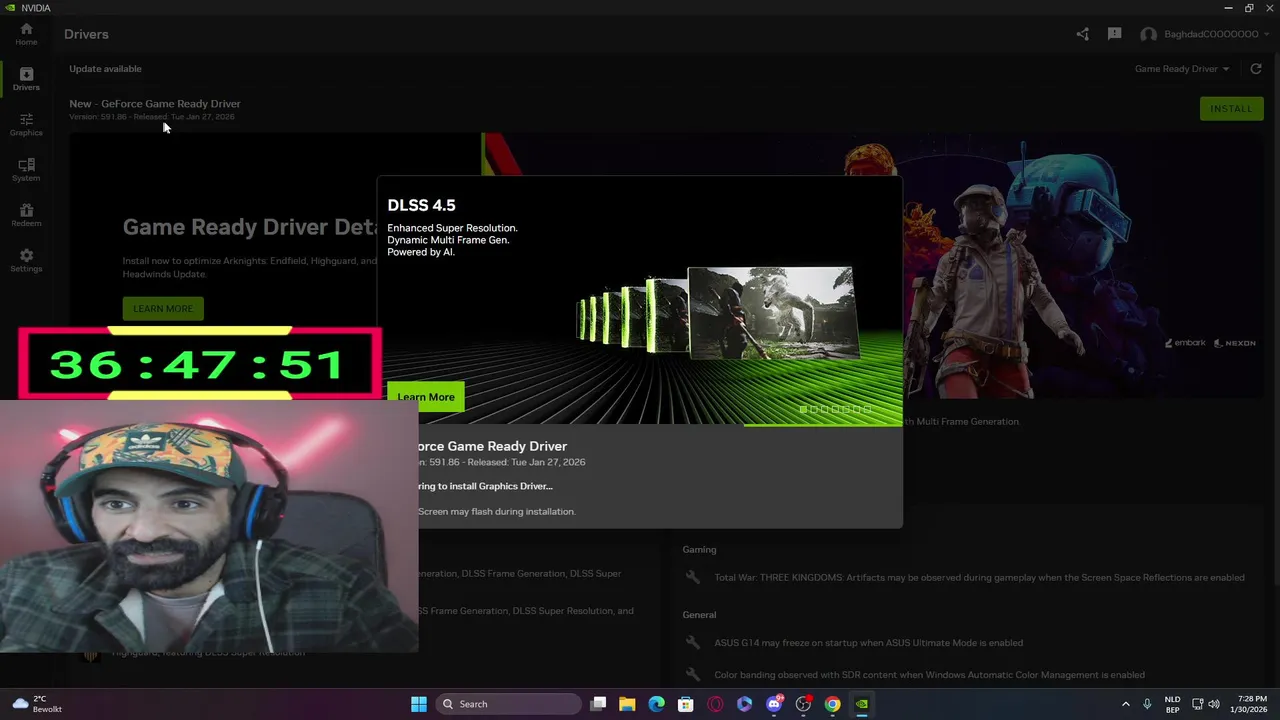Viewport: 1280px width, 720px height.
Task: Open Discord from the taskbar
Action: (x=774, y=704)
